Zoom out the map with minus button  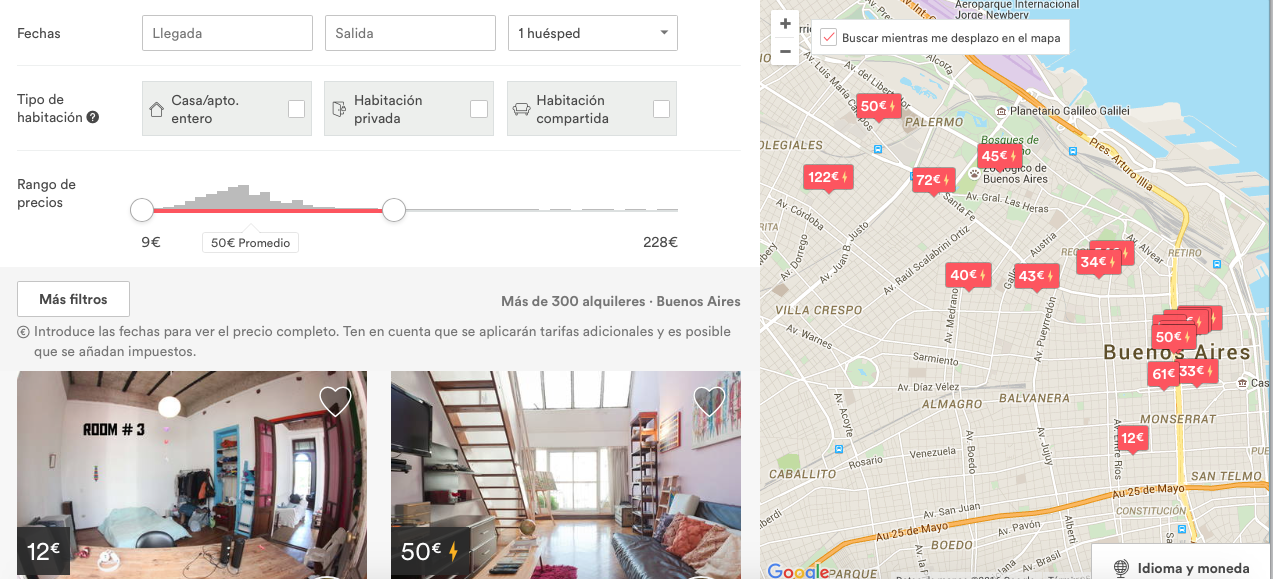click(785, 51)
